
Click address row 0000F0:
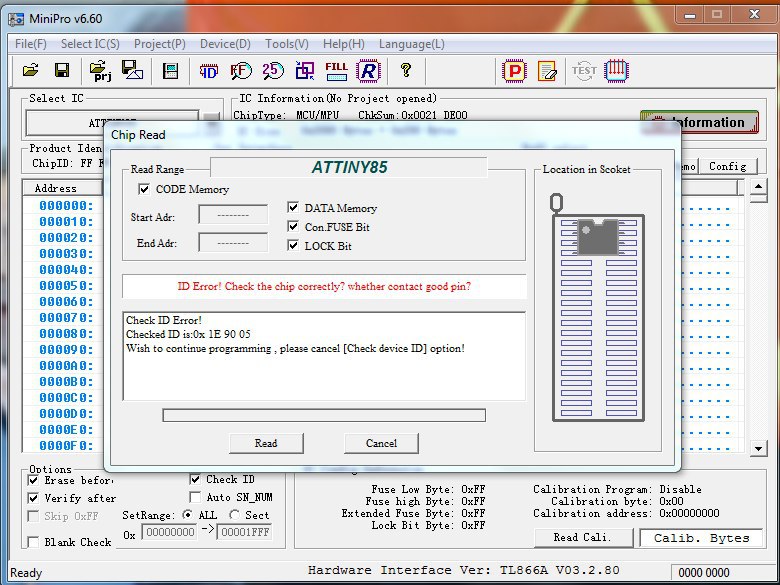(66, 445)
